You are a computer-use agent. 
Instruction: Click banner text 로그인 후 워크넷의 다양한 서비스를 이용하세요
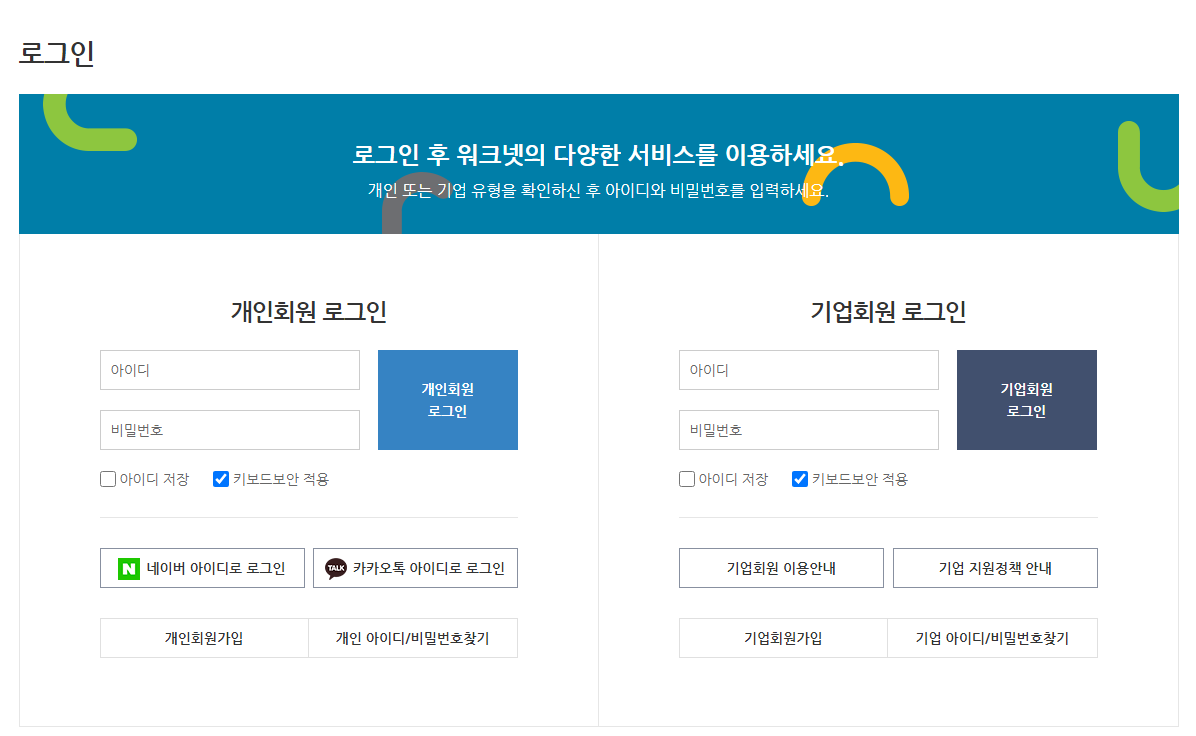598,155
